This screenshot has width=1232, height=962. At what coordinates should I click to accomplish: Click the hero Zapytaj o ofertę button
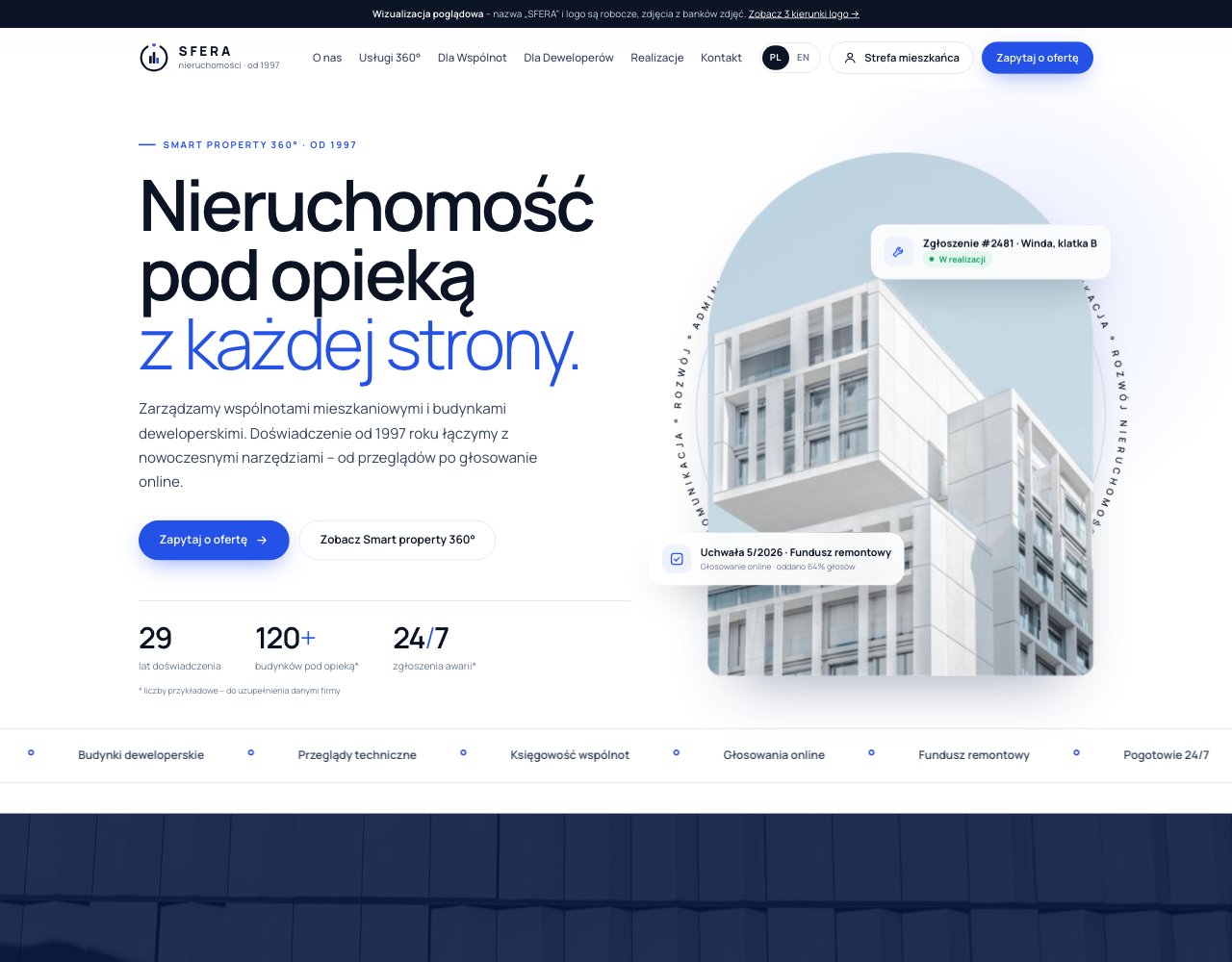click(x=214, y=540)
